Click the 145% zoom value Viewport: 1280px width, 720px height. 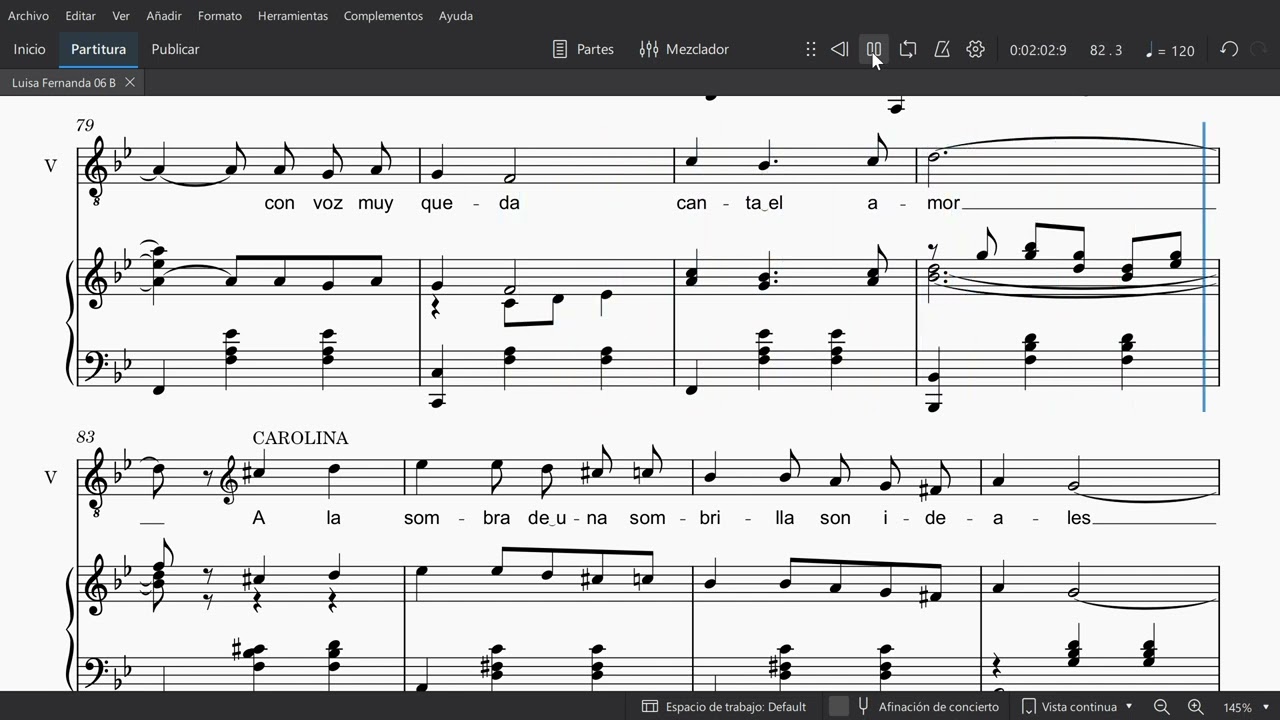pos(1238,708)
